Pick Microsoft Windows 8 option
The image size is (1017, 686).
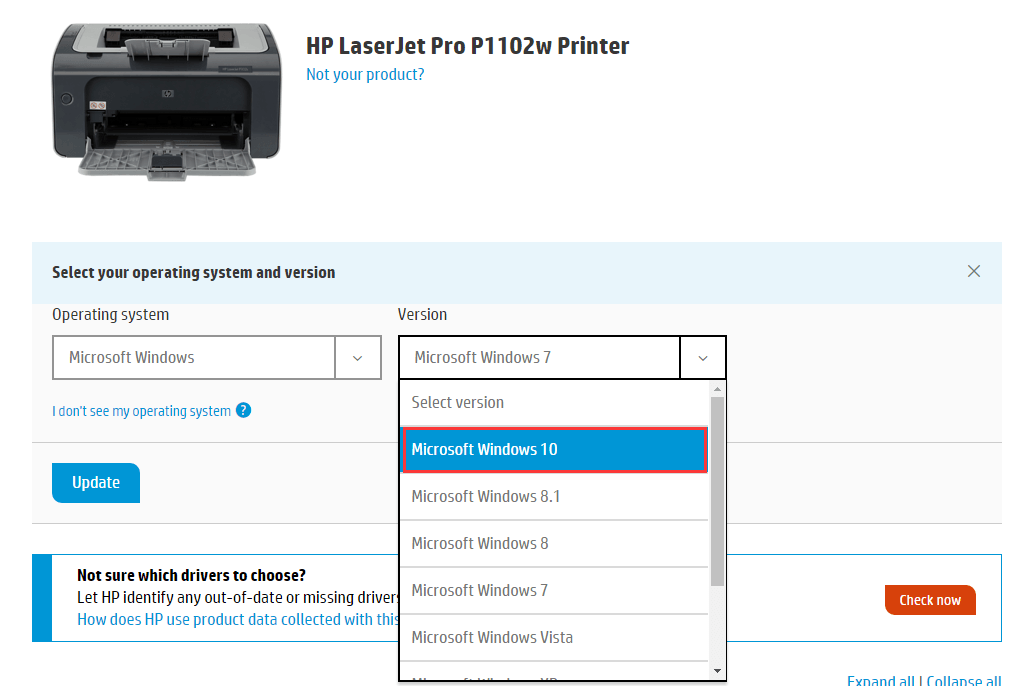point(554,543)
